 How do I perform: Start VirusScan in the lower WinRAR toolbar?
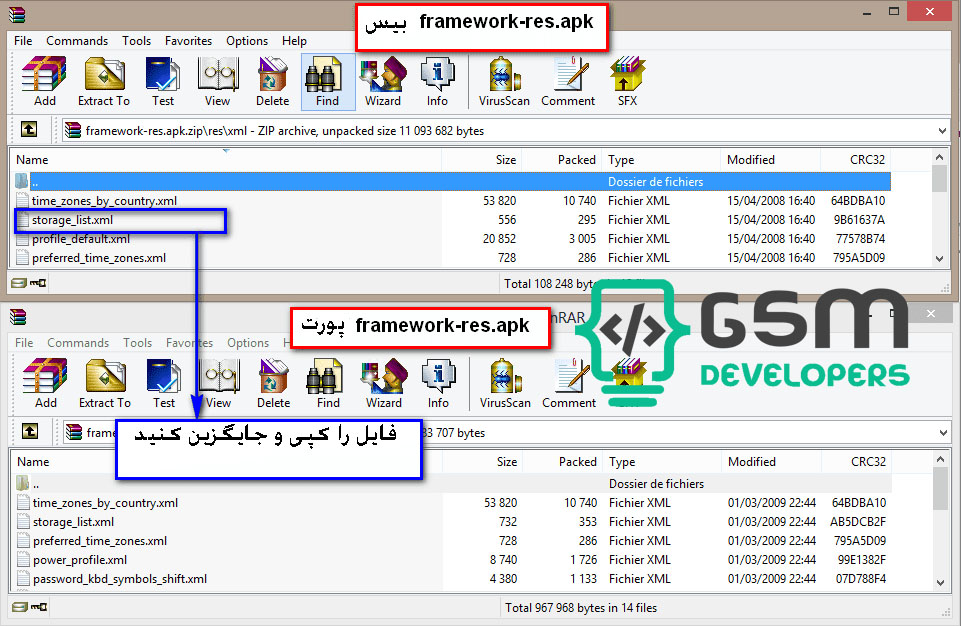pos(505,384)
